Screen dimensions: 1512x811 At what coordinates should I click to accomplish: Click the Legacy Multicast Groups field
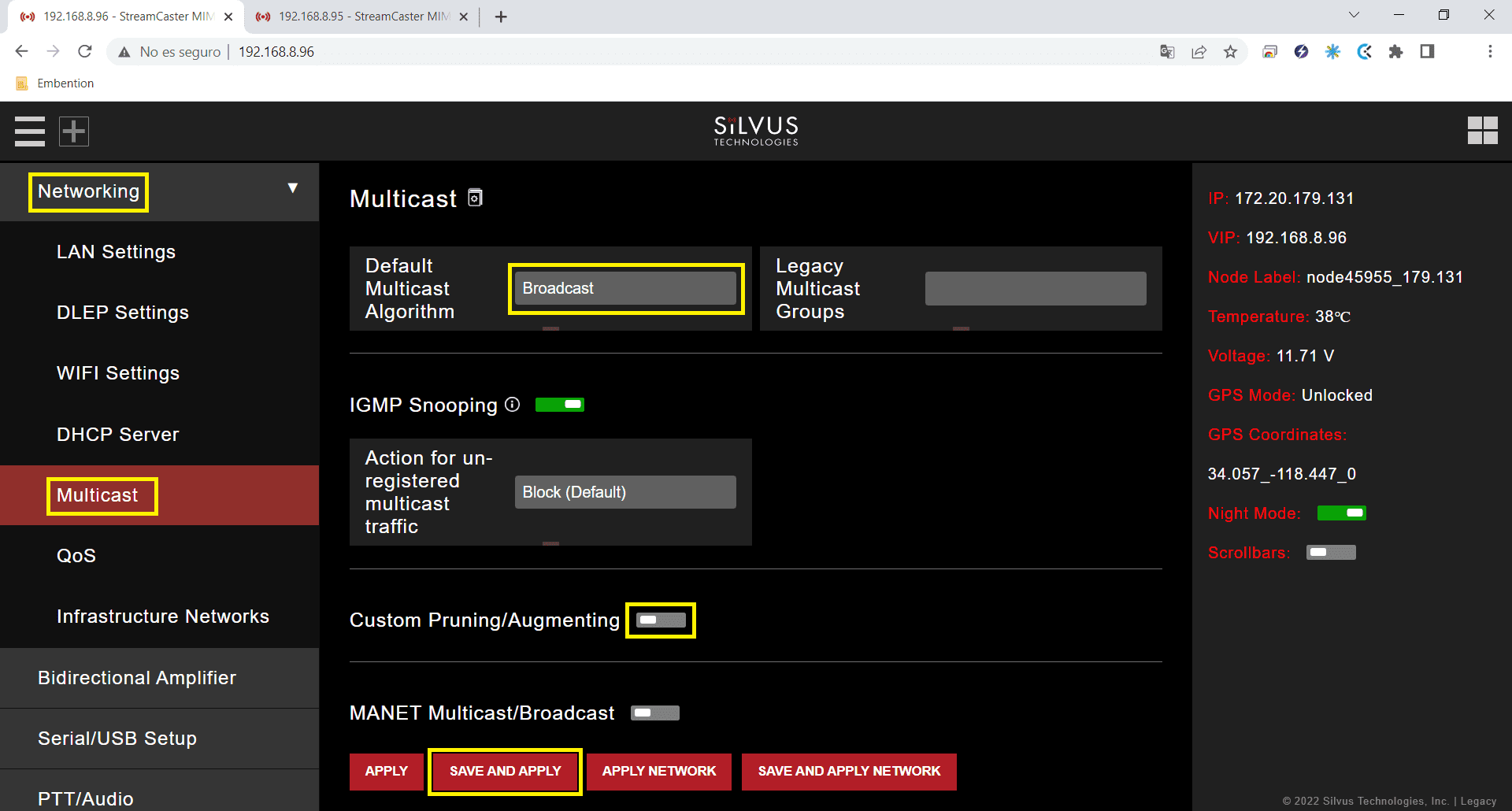tap(1035, 288)
